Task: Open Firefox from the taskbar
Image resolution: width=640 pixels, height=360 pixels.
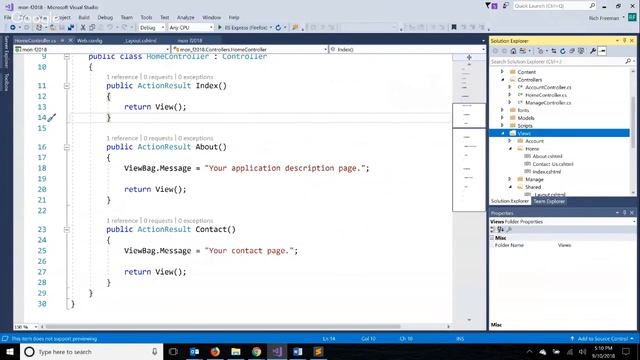Action: tap(215, 351)
